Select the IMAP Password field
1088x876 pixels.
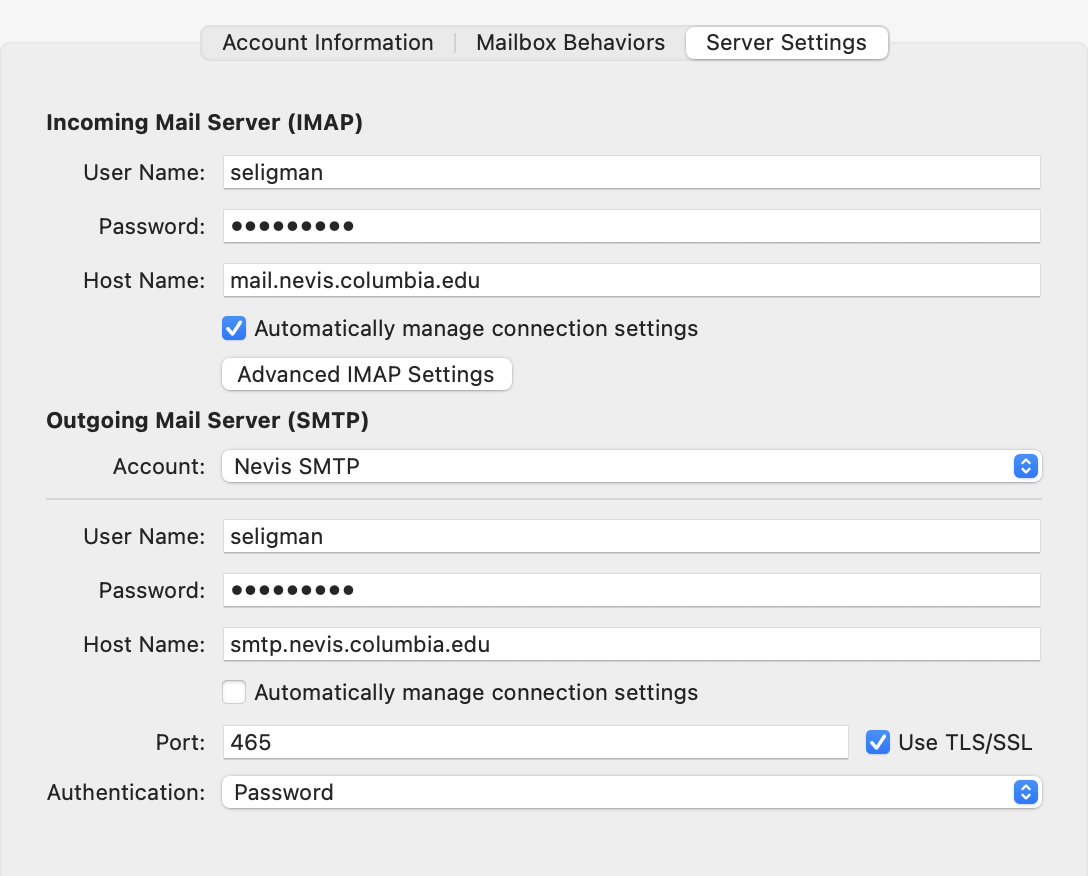tap(630, 226)
